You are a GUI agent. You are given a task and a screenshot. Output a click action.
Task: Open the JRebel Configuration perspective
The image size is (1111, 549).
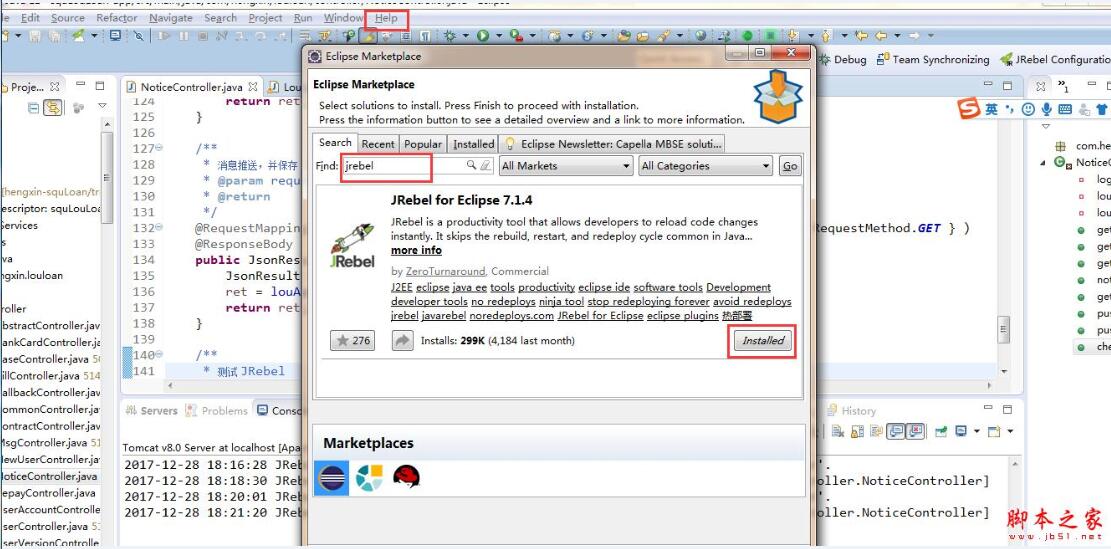point(1054,60)
